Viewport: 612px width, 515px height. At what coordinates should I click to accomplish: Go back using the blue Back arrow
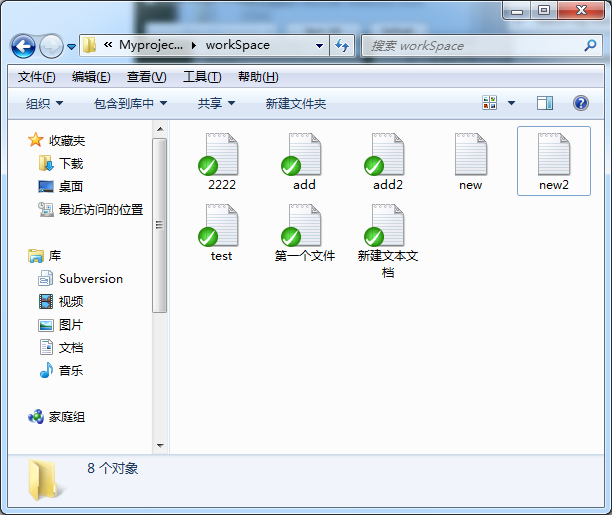click(x=23, y=46)
